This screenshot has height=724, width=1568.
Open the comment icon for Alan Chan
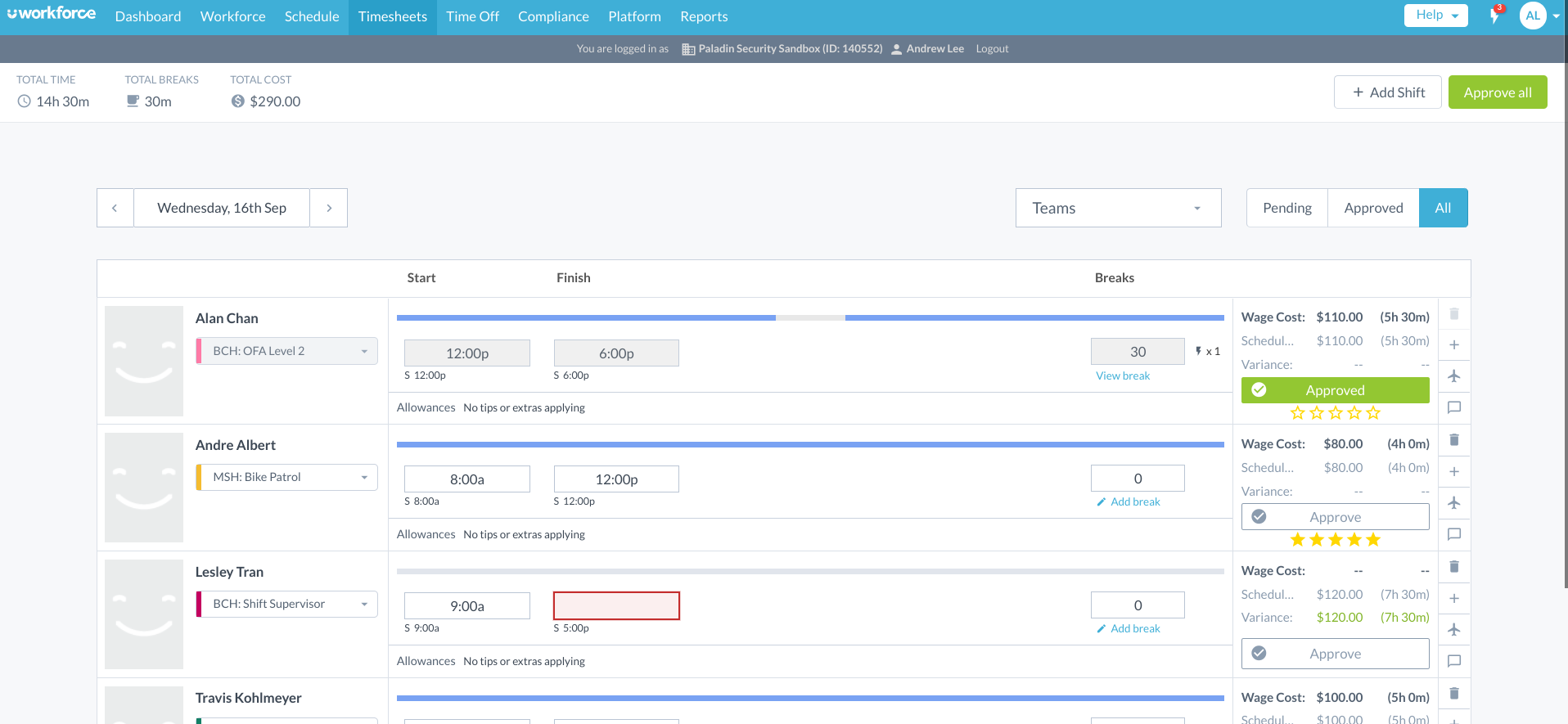click(1454, 407)
